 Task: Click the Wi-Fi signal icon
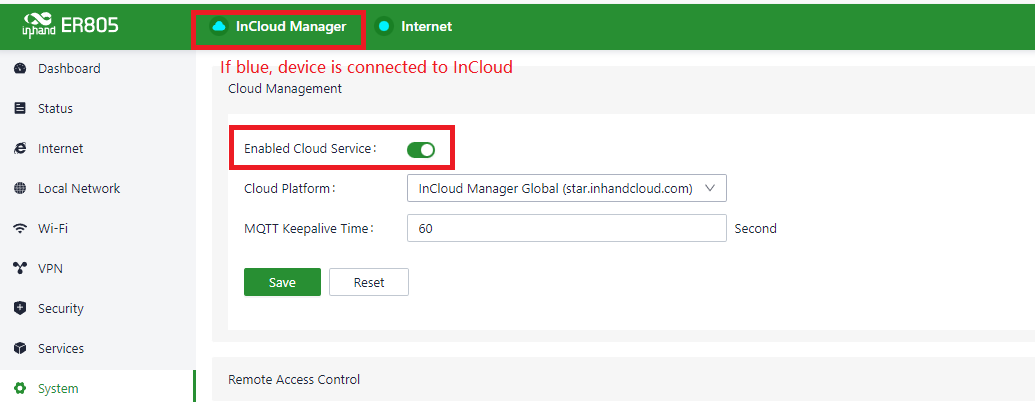pyautogui.click(x=20, y=228)
